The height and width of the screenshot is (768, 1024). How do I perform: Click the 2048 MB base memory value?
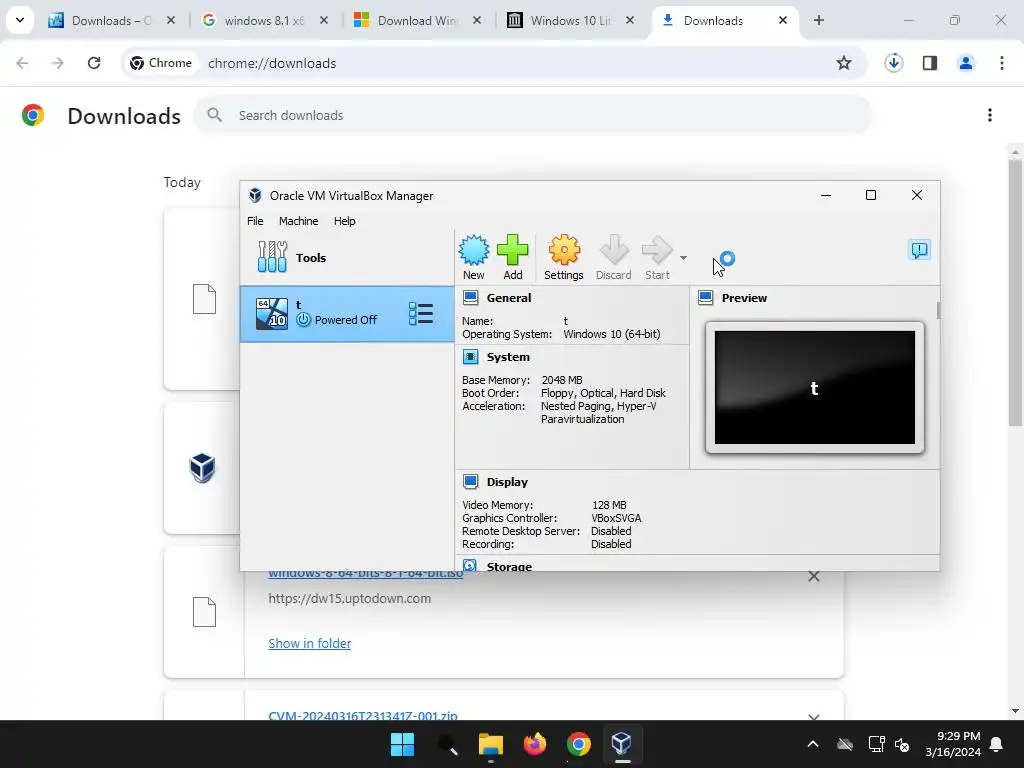[562, 380]
